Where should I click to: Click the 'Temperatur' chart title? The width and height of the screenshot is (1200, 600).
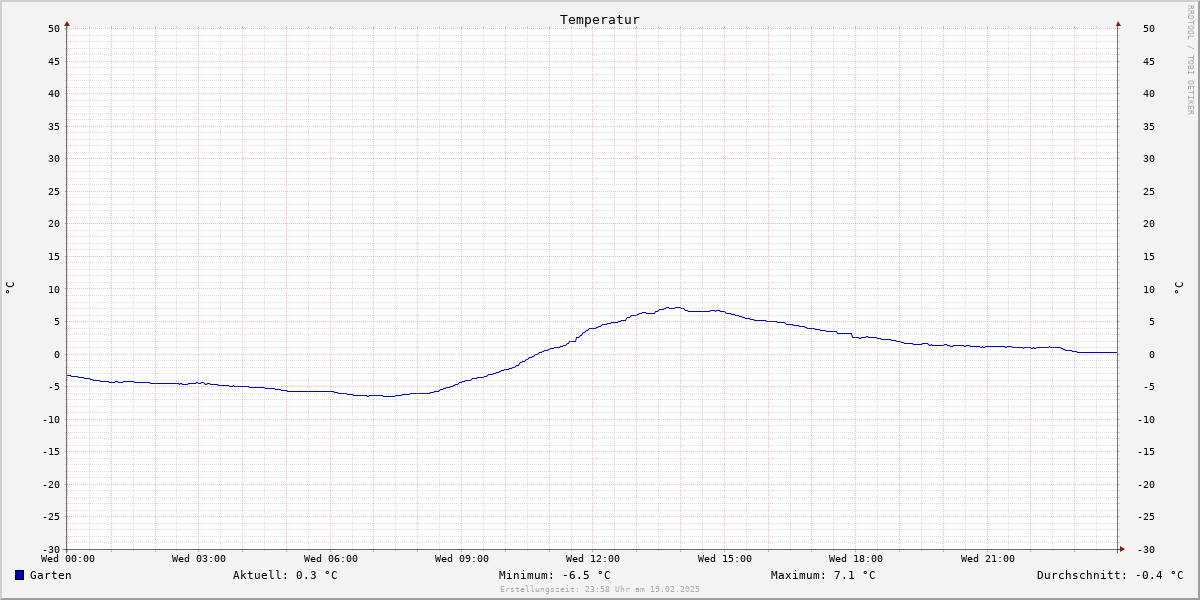click(x=600, y=20)
